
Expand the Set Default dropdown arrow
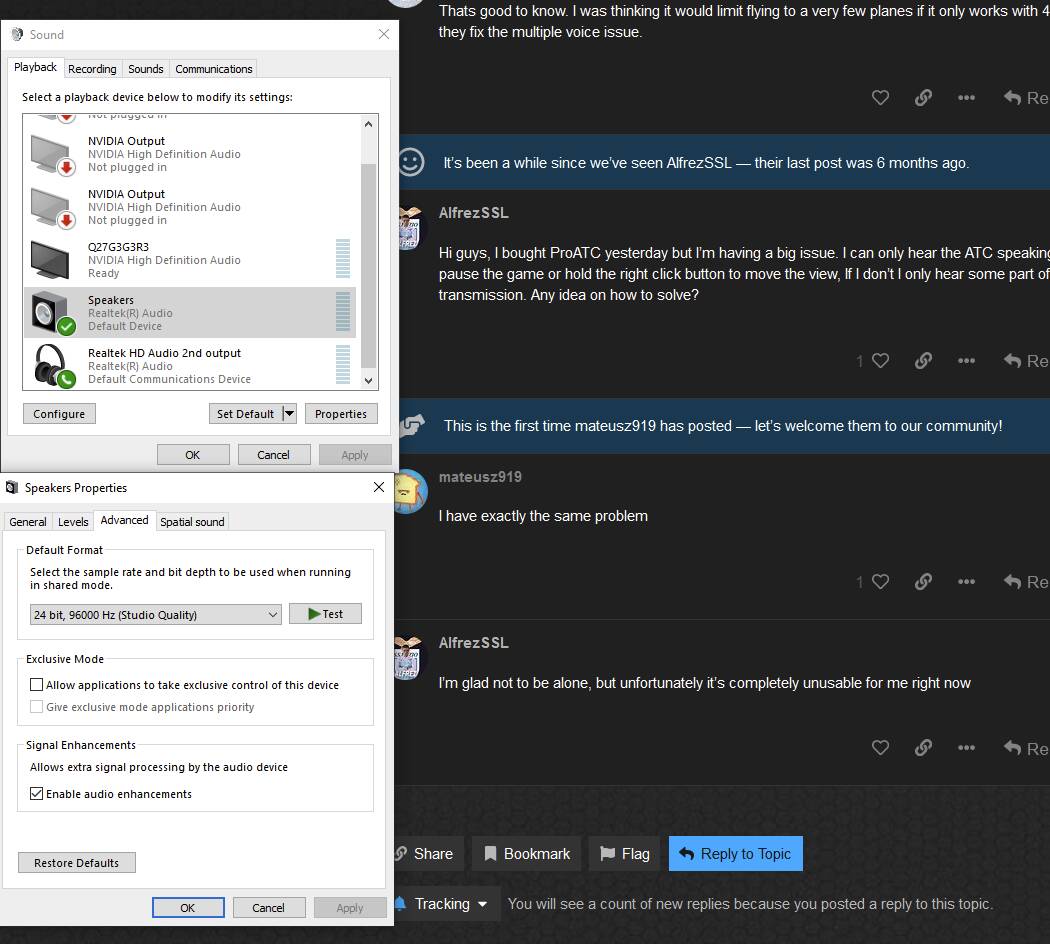289,414
